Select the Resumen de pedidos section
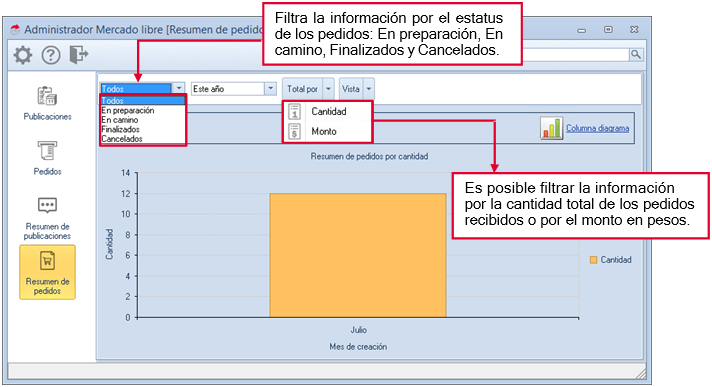The height and width of the screenshot is (387, 712). click(x=47, y=273)
